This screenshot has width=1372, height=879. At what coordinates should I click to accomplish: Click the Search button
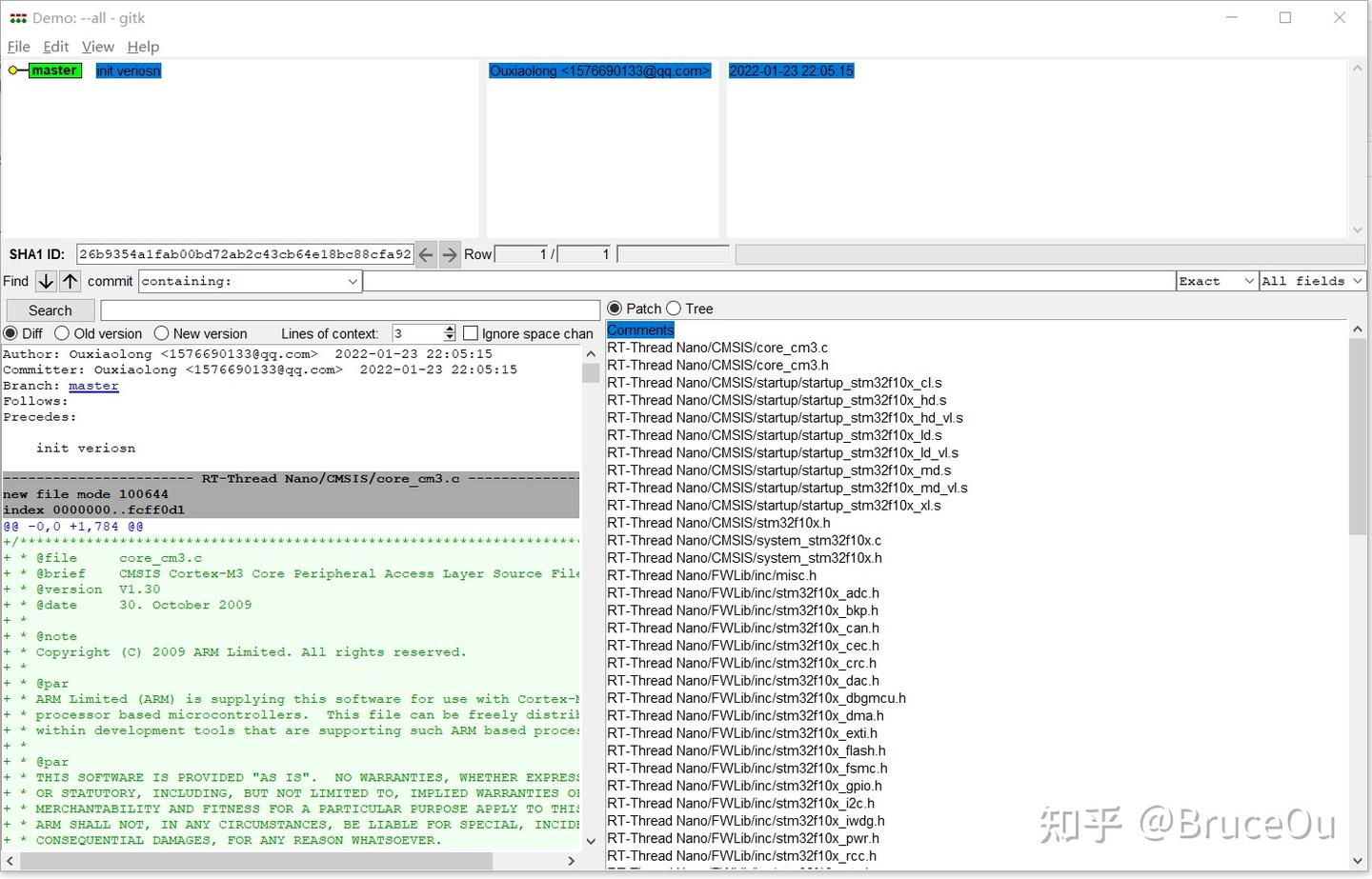50,310
